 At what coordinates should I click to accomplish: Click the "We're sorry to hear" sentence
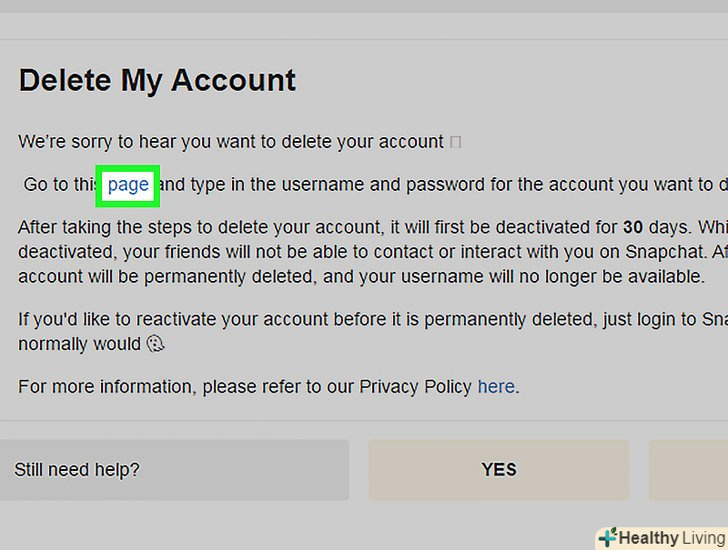click(230, 141)
